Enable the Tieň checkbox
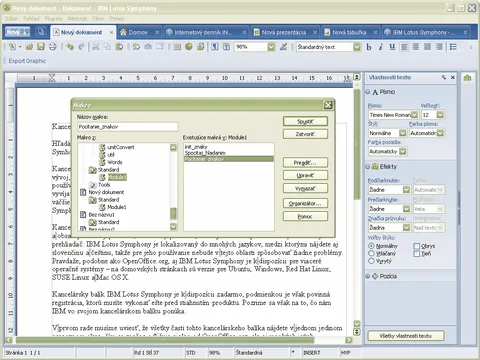This screenshot has height=360, width=480. (416, 254)
